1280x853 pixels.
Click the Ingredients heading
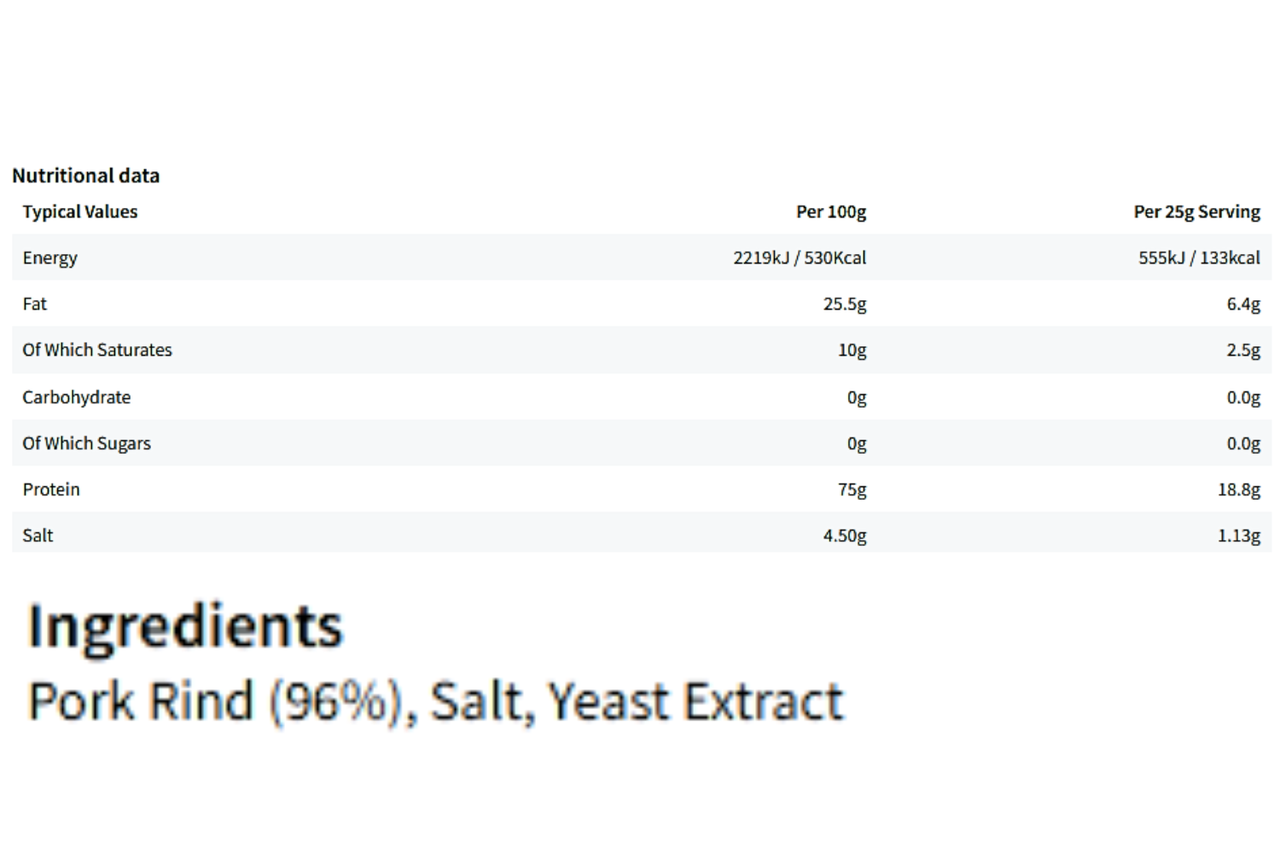pyautogui.click(x=186, y=627)
